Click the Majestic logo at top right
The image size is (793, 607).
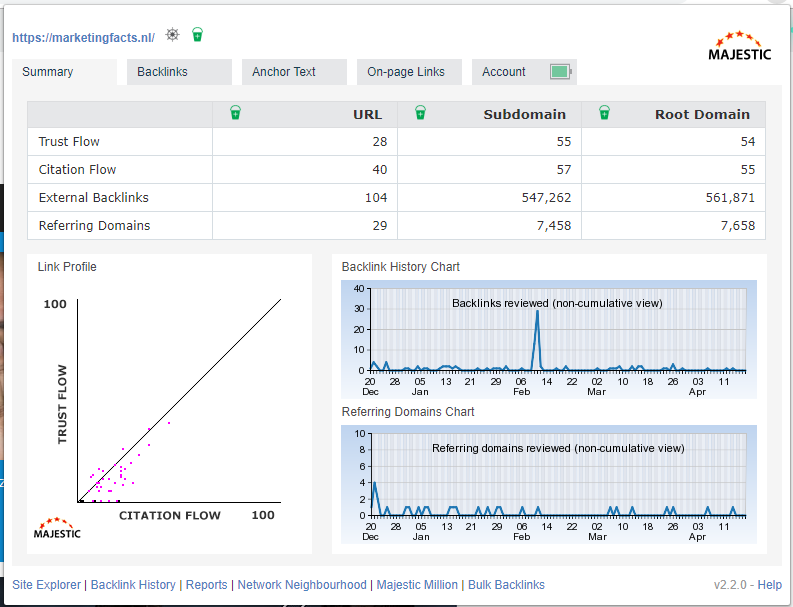click(x=739, y=47)
